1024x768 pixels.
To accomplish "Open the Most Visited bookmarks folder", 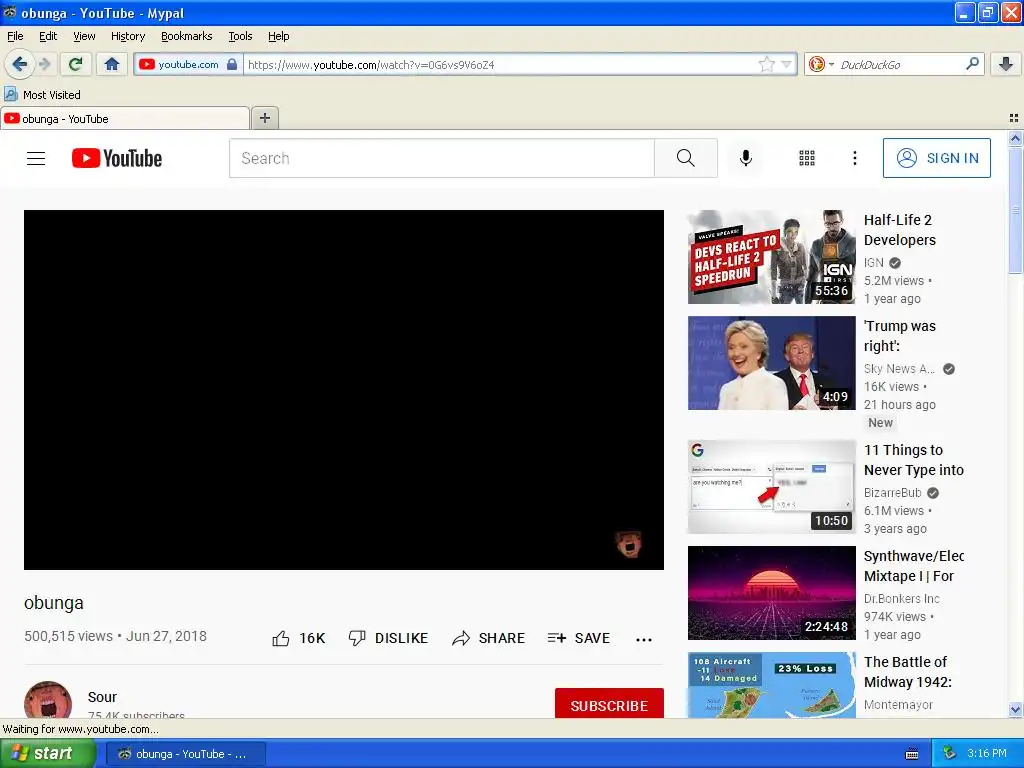I will click(42, 95).
